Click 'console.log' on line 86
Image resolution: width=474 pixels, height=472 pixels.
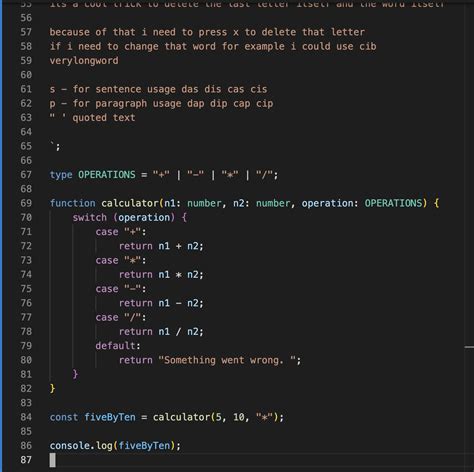81,446
